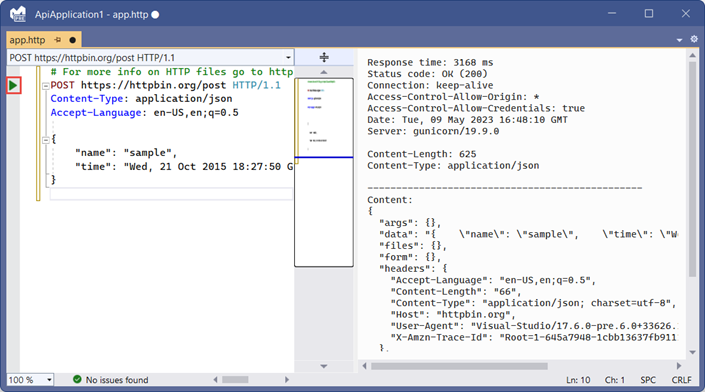Collapse the POST request fold marker
Viewport: 705px width, 392px height.
tap(45, 85)
